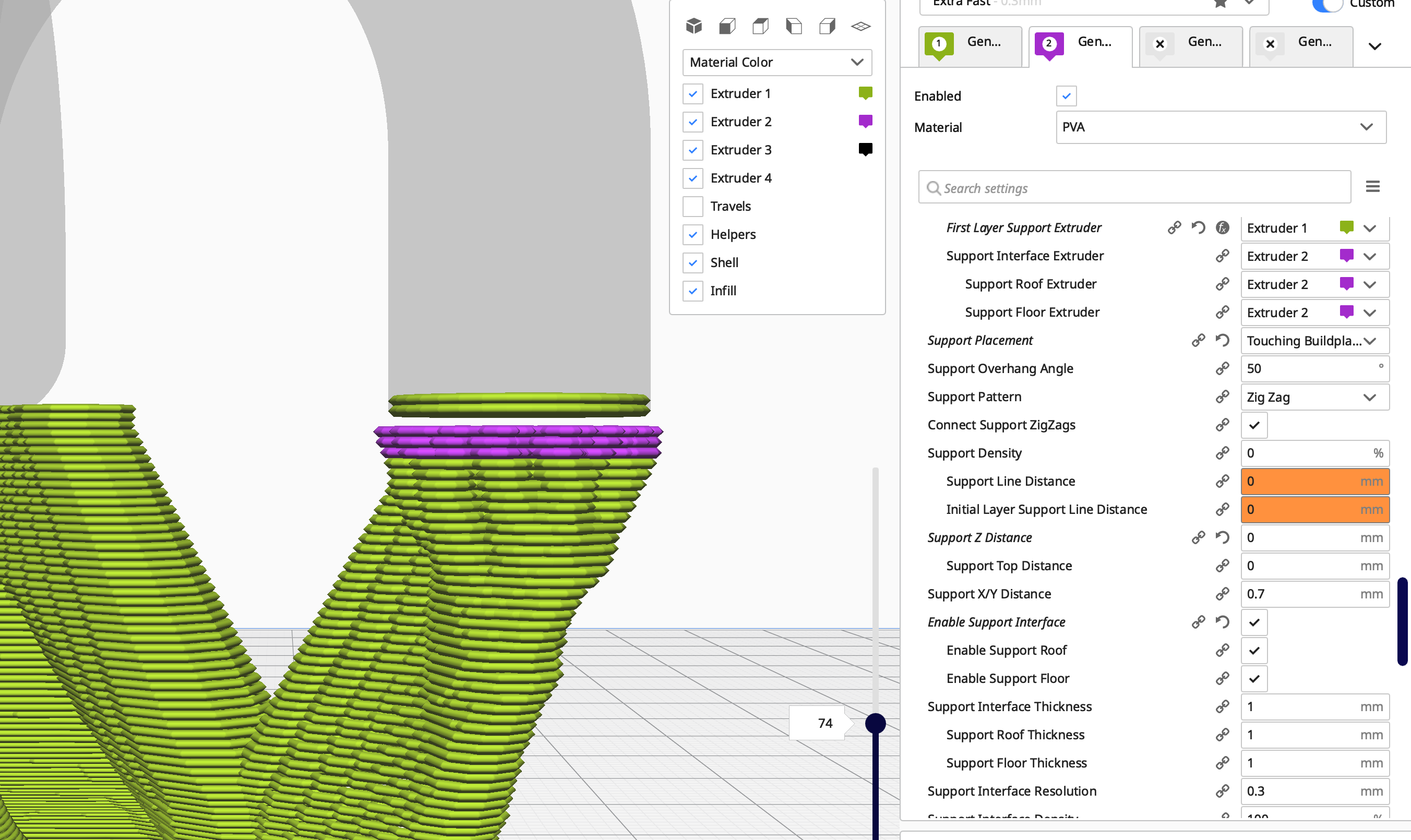Uncheck Extruder 2 visibility checkbox
1411x840 pixels.
(x=693, y=122)
